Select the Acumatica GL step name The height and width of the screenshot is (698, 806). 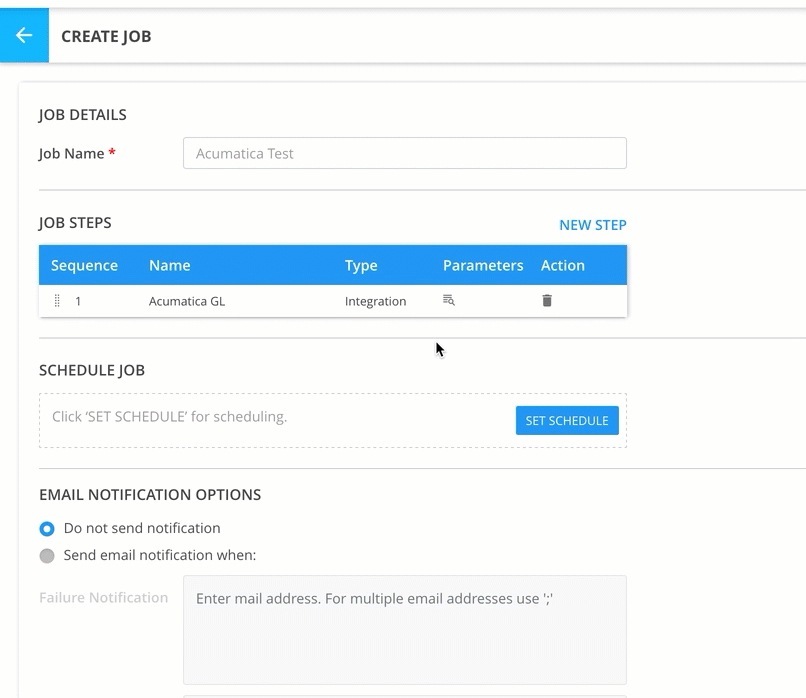click(x=187, y=301)
